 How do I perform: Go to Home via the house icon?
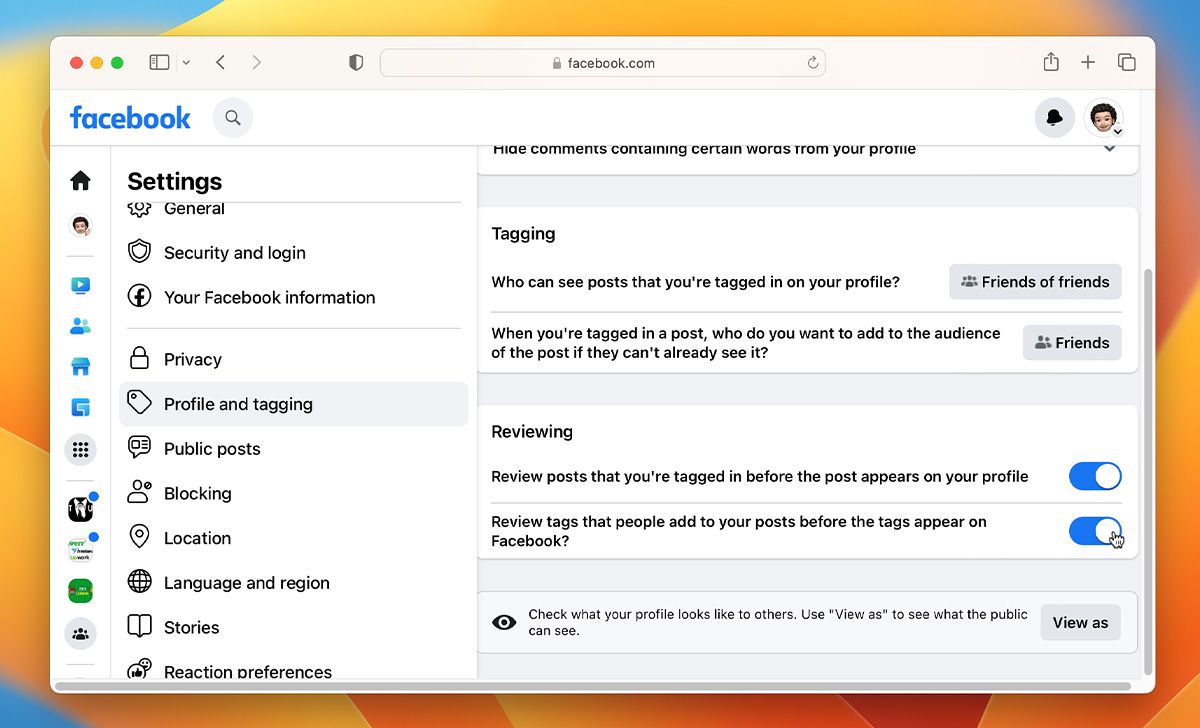tap(81, 180)
